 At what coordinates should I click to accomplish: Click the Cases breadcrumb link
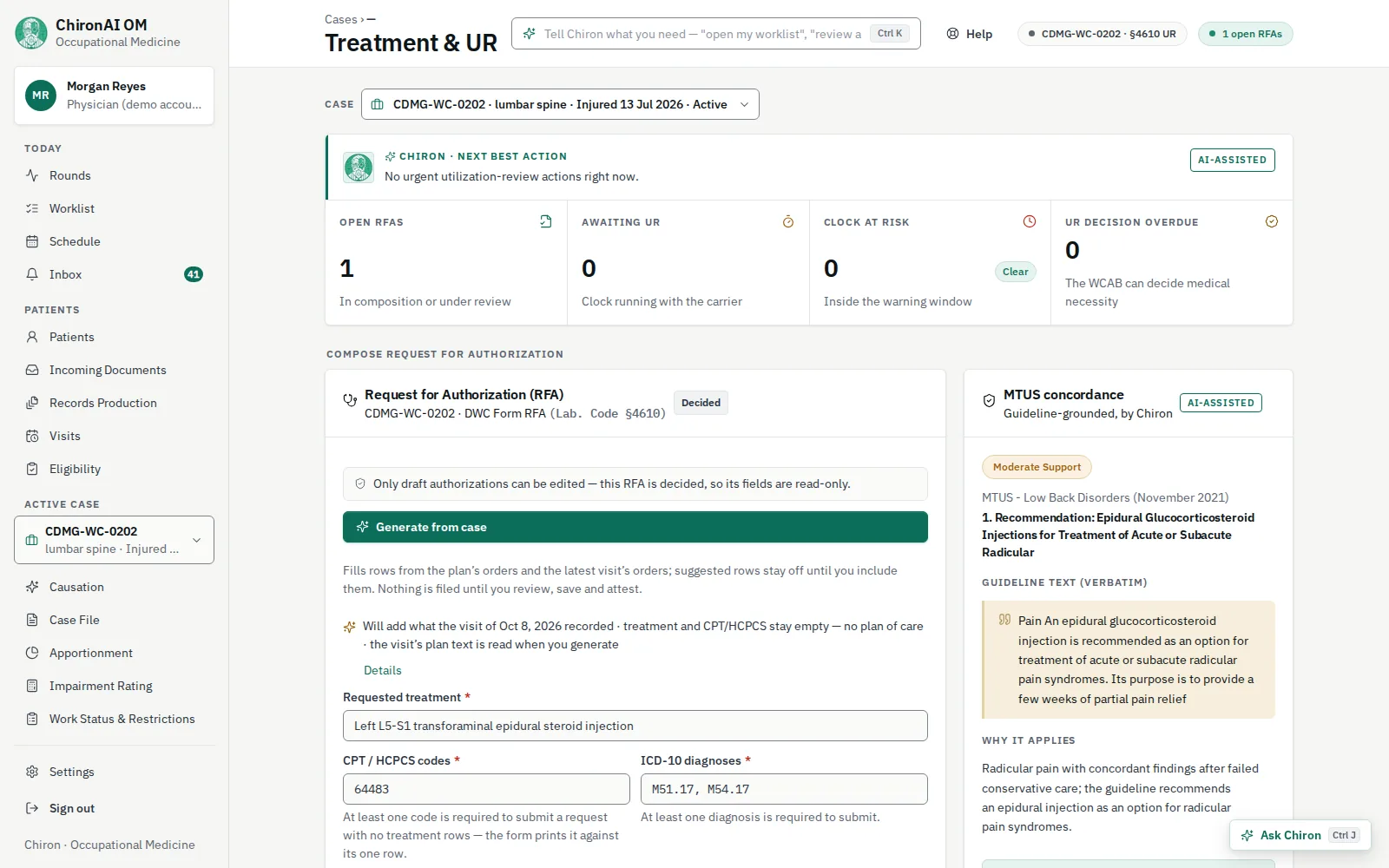tap(340, 19)
